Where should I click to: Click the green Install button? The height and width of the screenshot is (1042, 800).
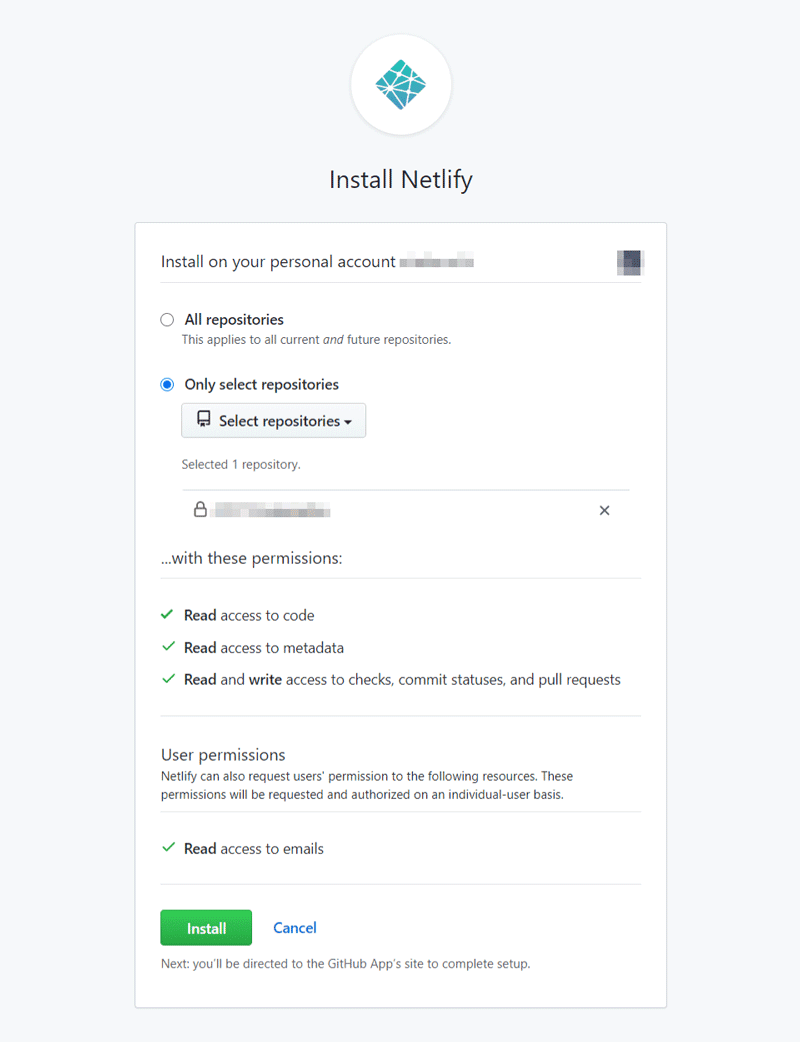tap(206, 928)
